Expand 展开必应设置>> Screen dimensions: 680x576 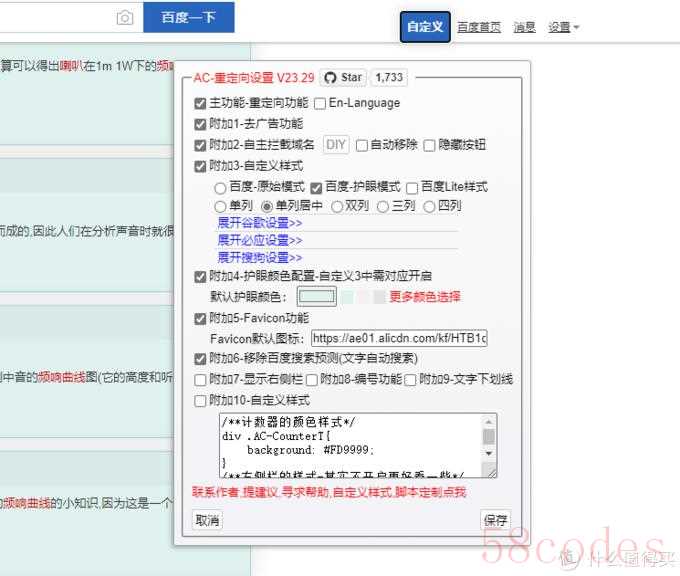(x=260, y=240)
